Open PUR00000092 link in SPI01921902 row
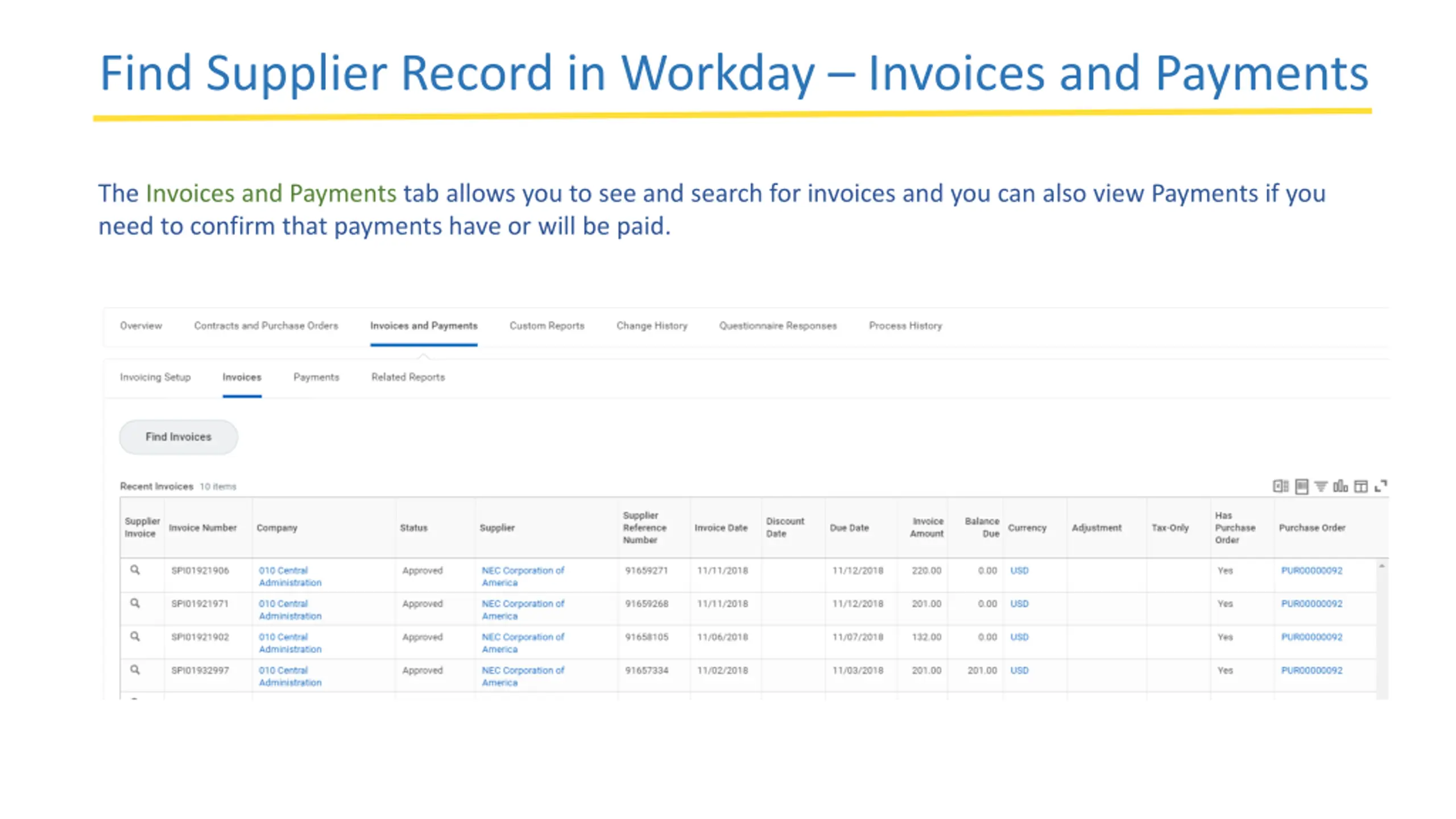The height and width of the screenshot is (819, 1456). 1312,637
